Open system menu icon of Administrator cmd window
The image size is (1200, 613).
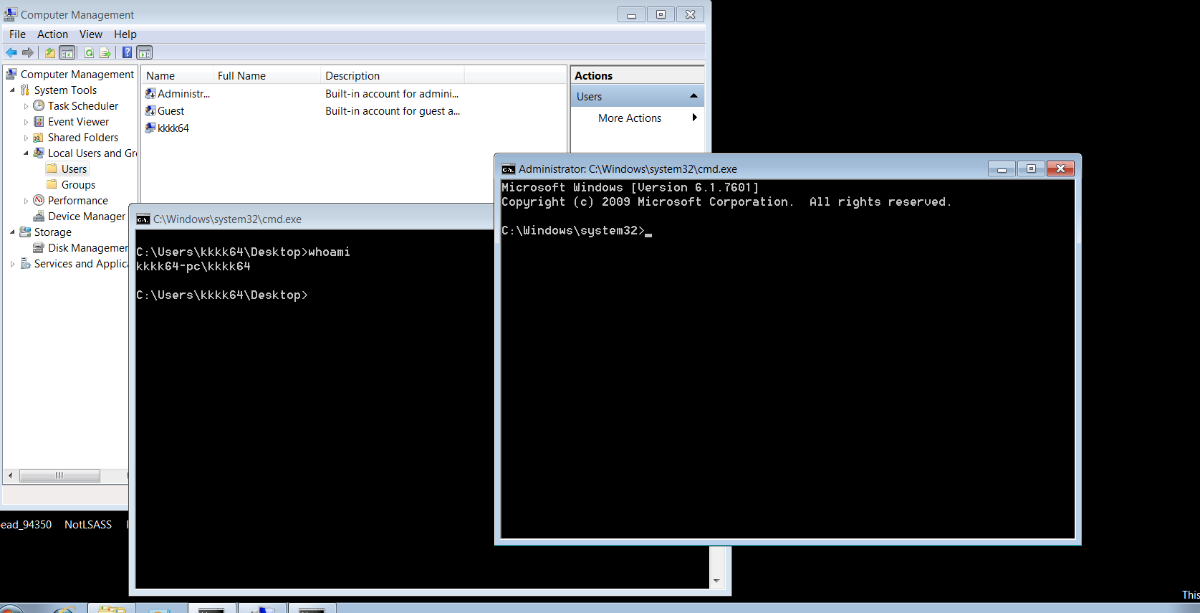508,169
